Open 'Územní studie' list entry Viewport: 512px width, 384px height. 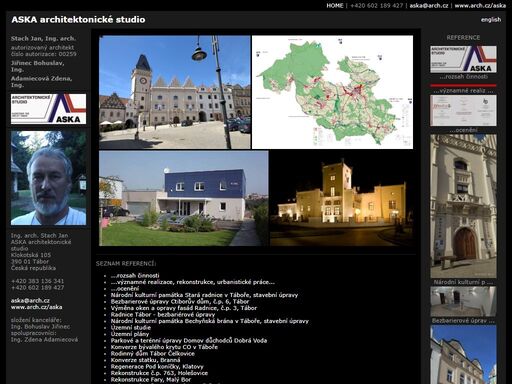(131, 328)
